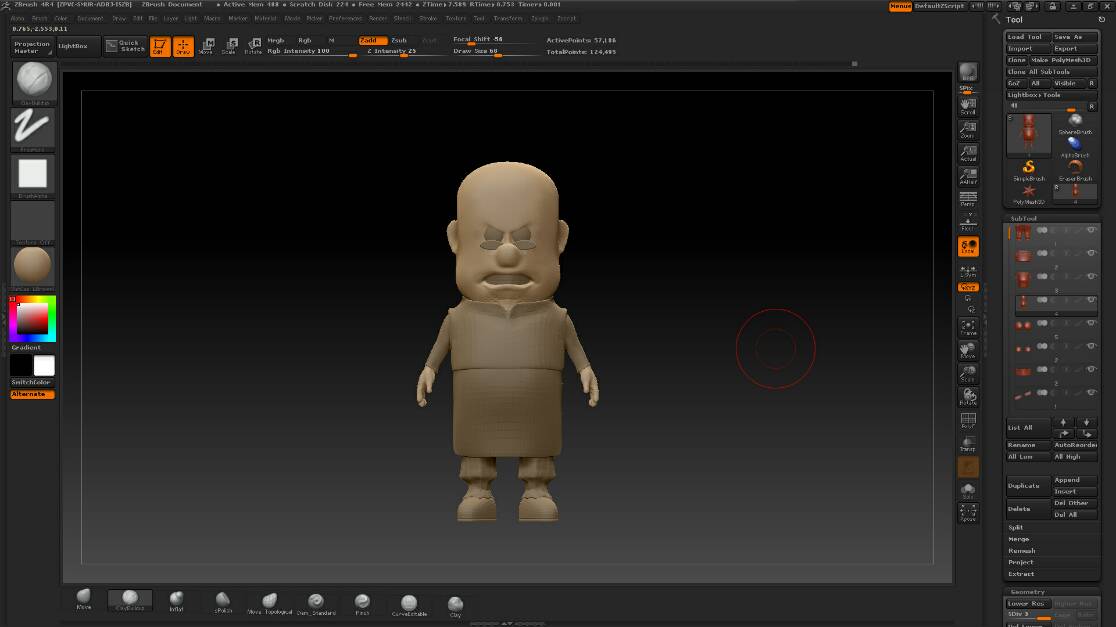The image size is (1116, 627).
Task: Click the Load Tool button
Action: point(1027,37)
